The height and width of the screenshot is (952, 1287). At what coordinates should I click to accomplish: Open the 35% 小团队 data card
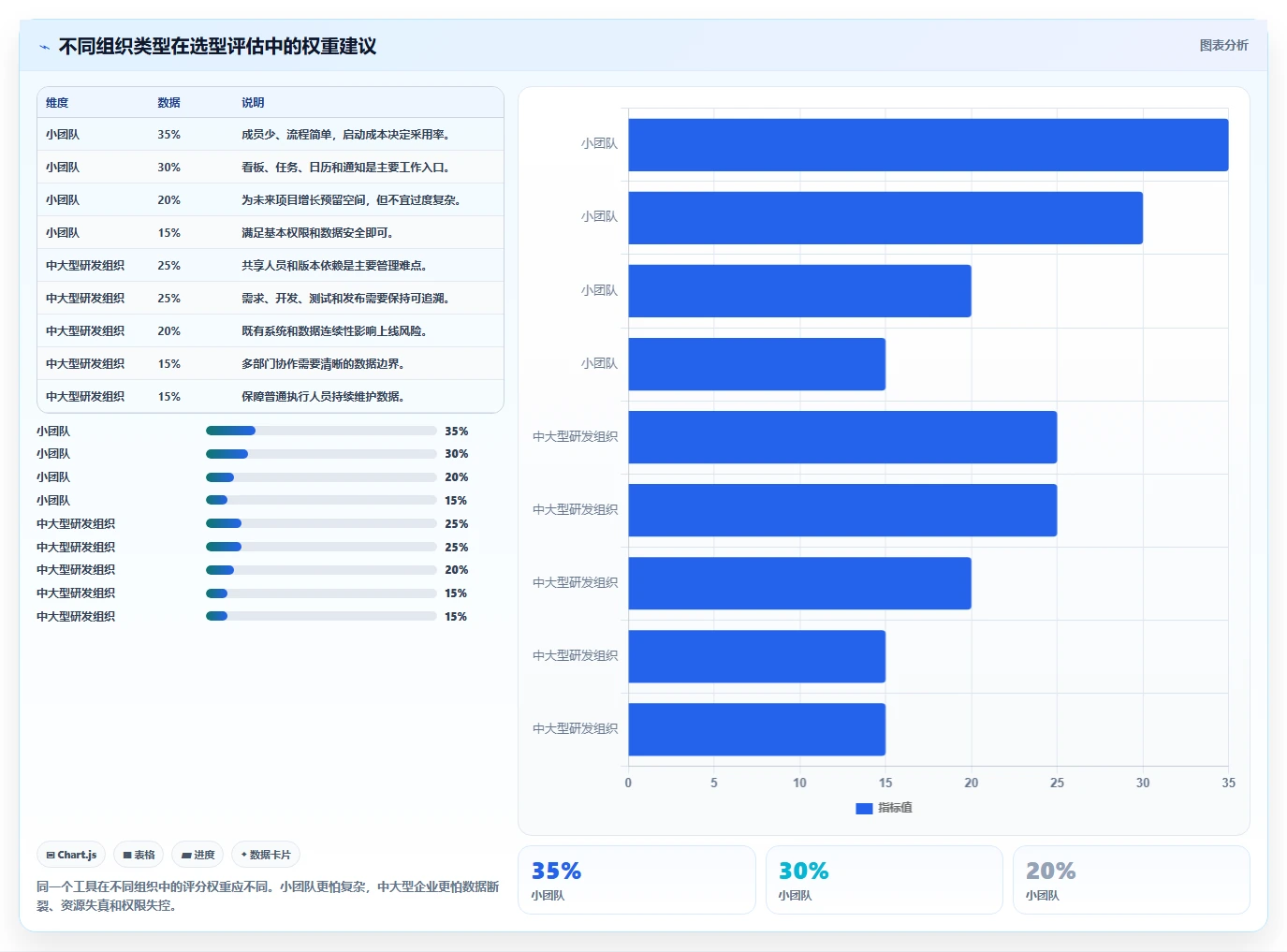tap(636, 880)
